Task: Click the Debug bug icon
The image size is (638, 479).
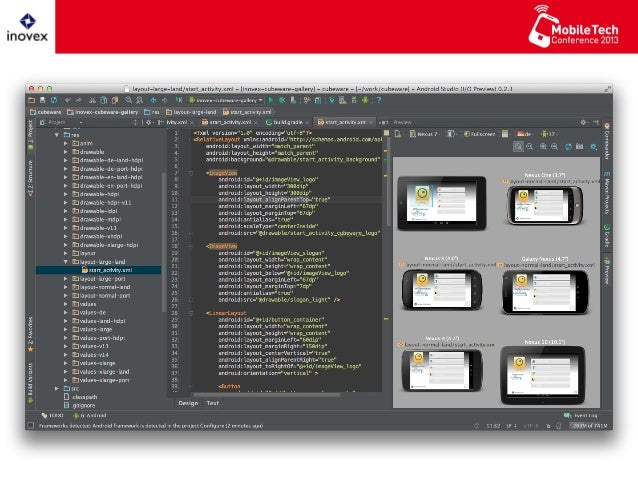Action: click(x=282, y=100)
